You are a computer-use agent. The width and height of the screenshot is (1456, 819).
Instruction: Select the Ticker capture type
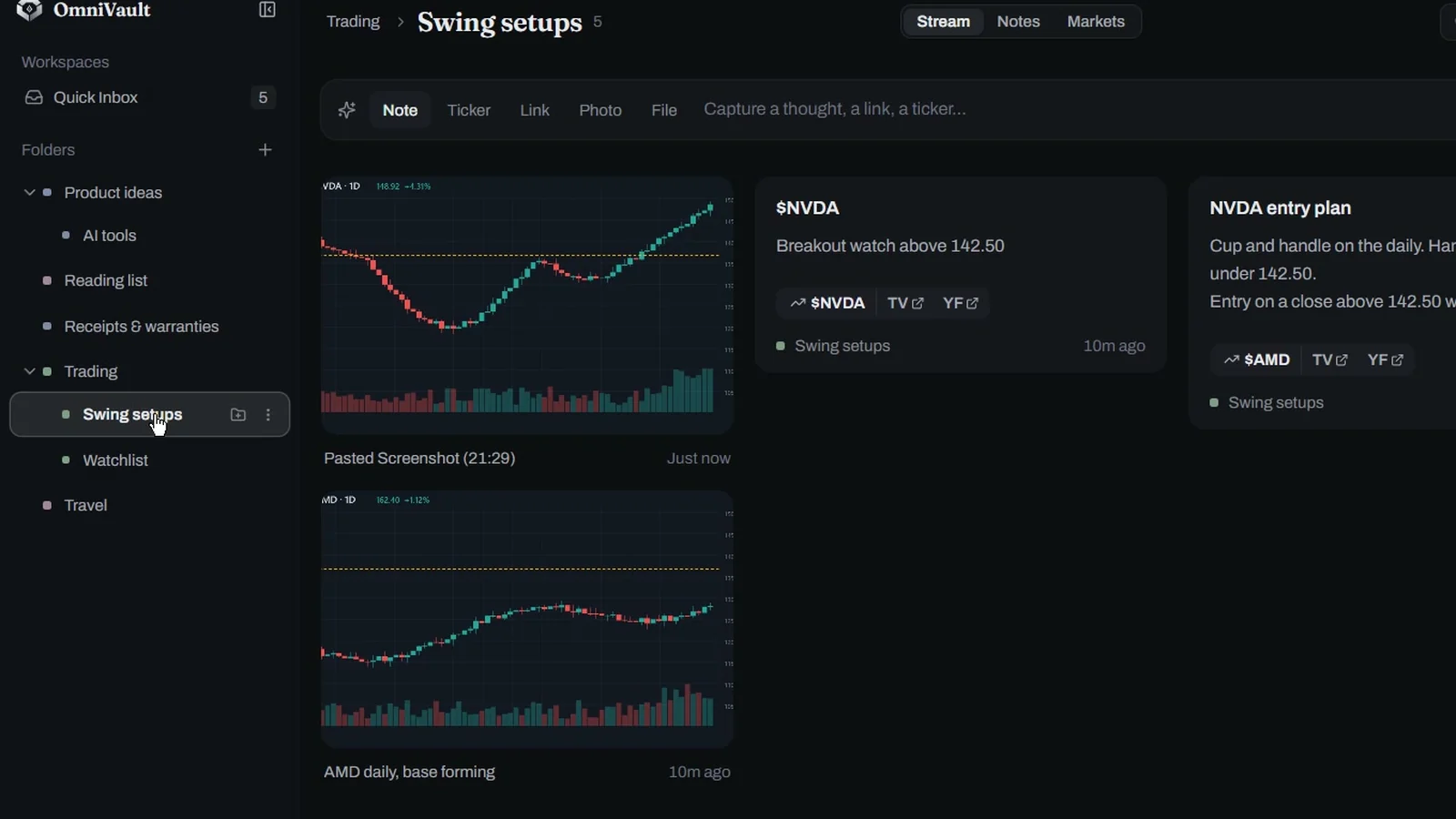tap(469, 110)
